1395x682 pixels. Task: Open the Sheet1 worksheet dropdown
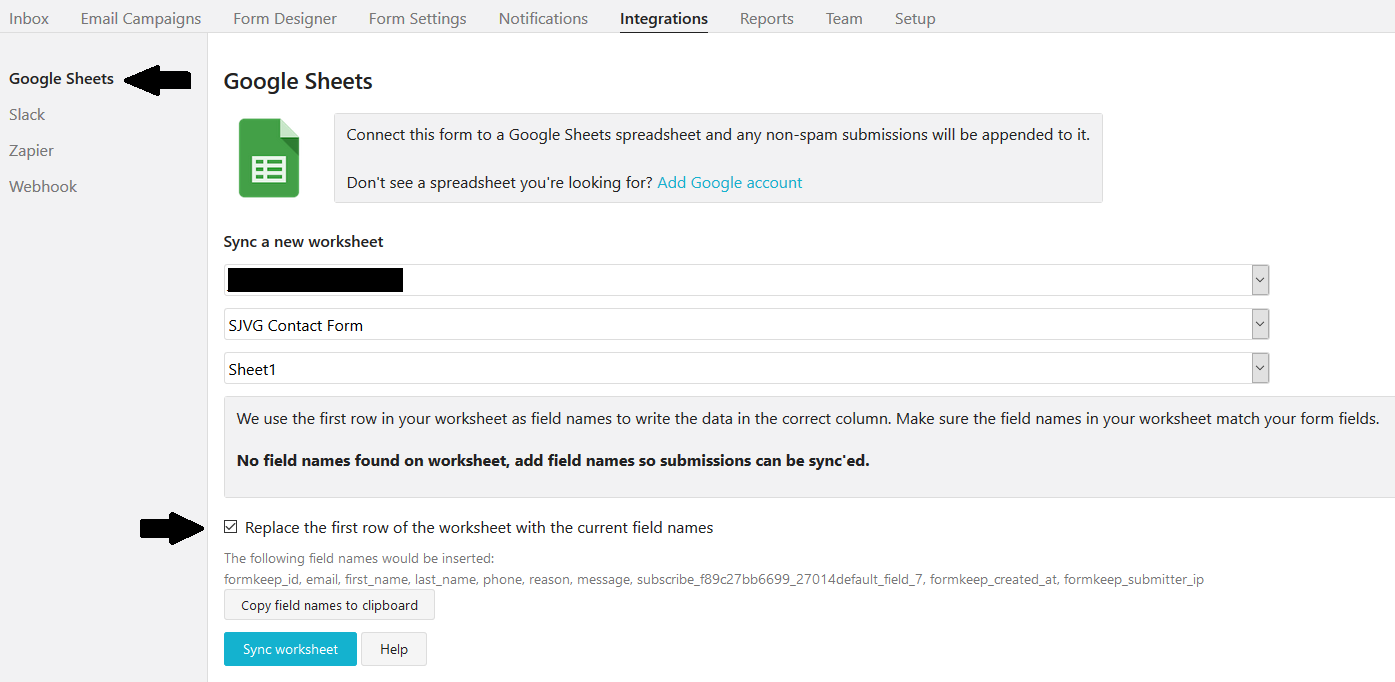click(x=746, y=368)
